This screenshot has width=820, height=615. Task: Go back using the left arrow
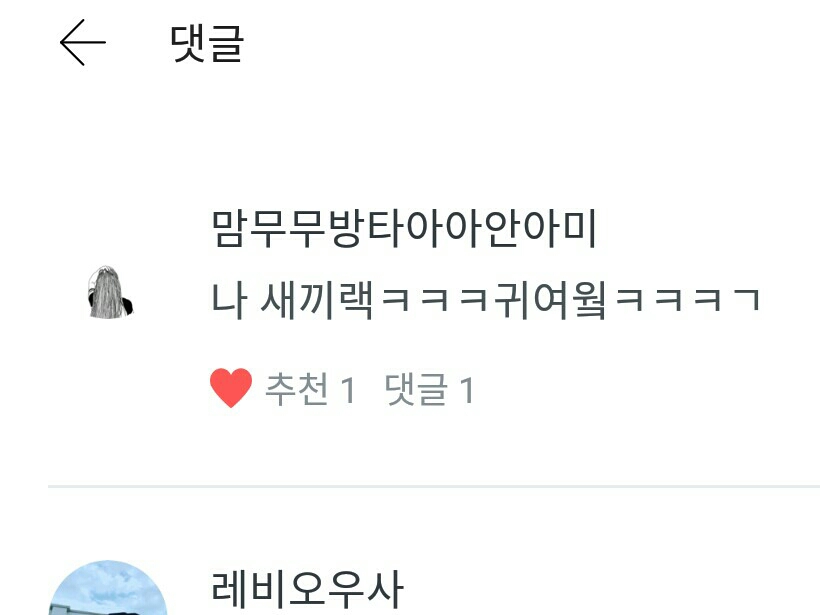click(83, 42)
